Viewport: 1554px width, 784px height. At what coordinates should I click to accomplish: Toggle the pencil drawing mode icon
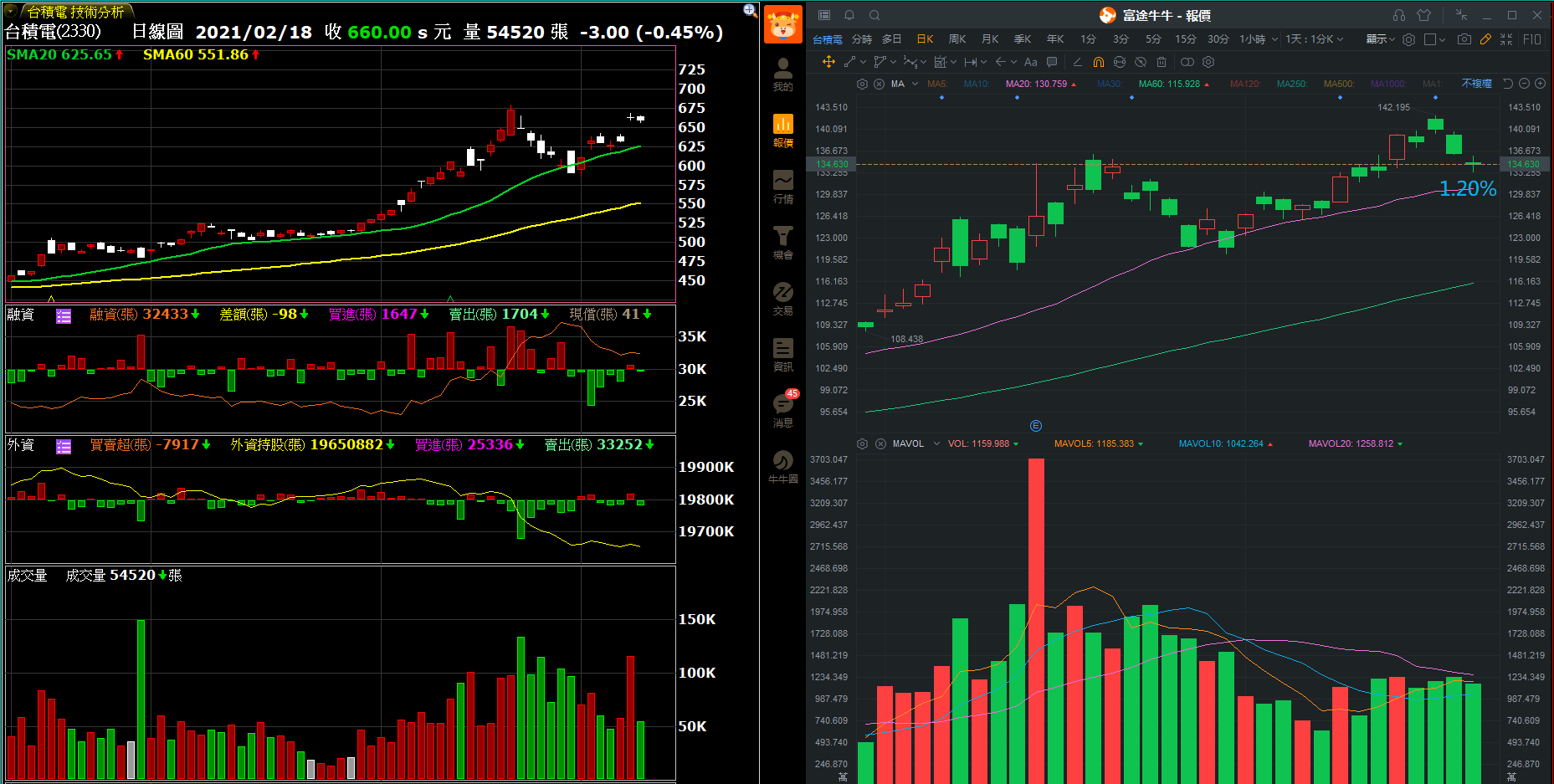[x=1486, y=39]
